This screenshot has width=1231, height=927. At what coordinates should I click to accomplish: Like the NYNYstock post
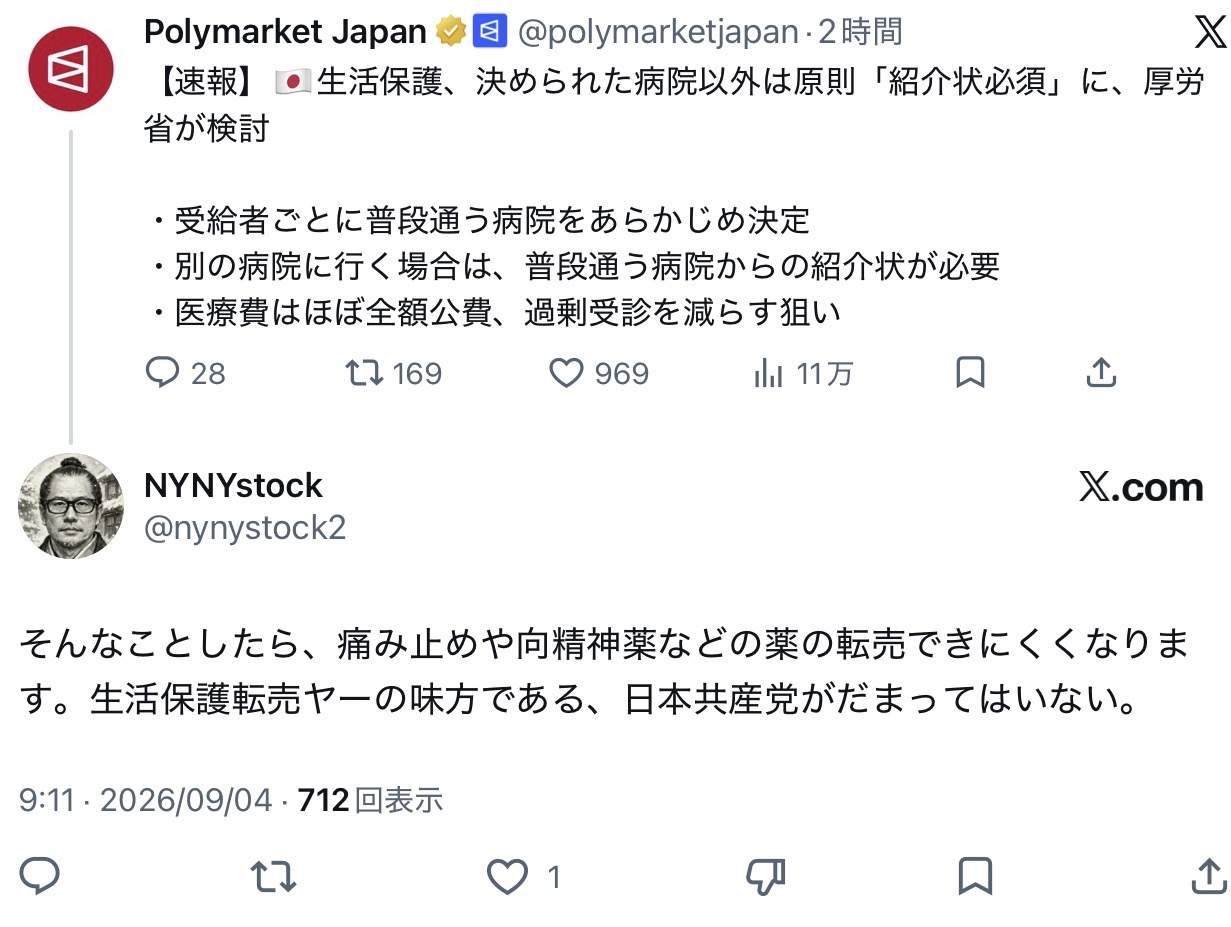[x=523, y=877]
